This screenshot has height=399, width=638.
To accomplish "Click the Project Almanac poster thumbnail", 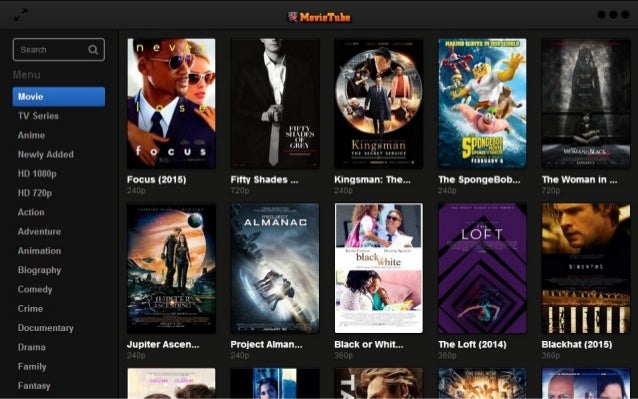I will (275, 268).
